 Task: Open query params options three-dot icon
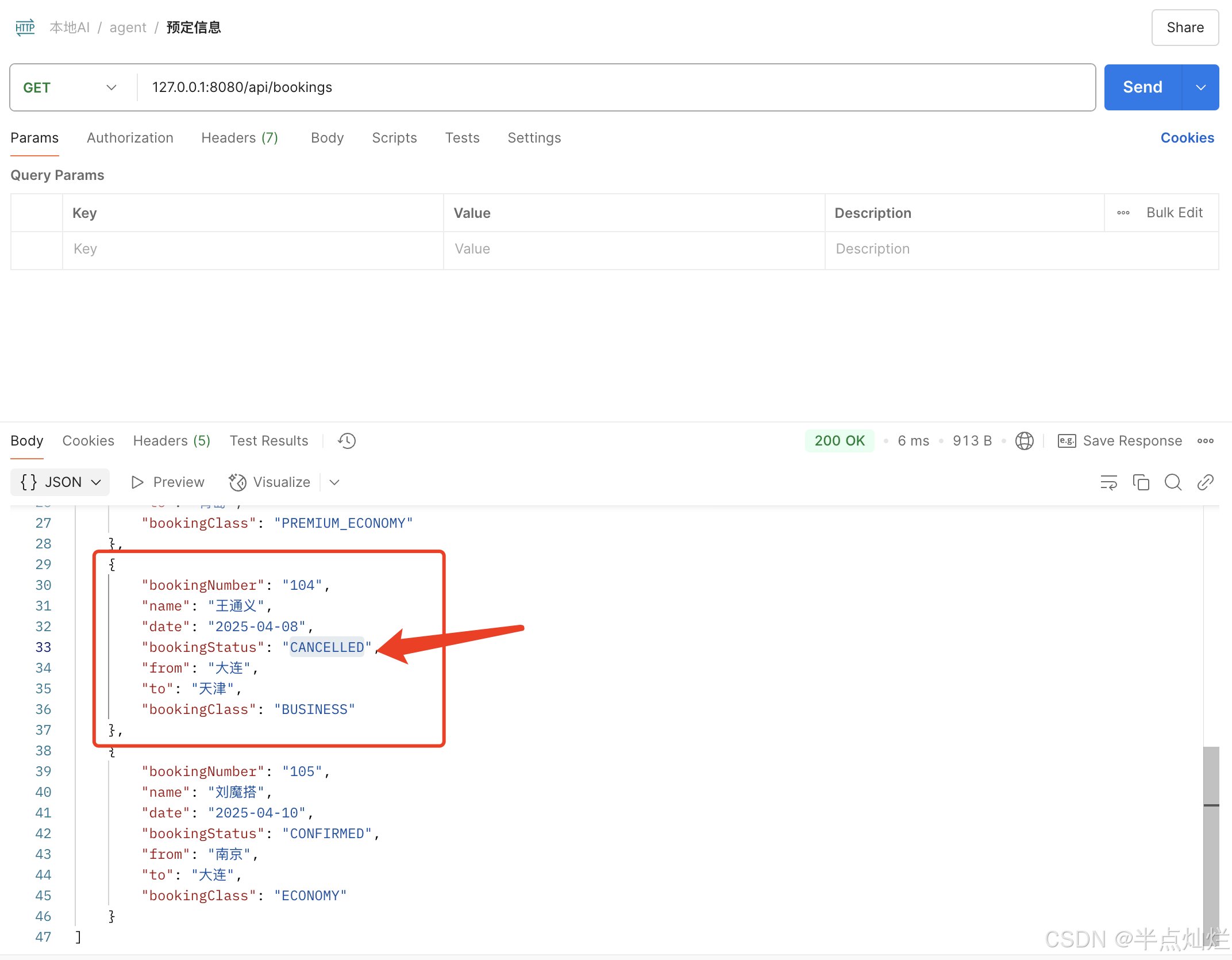pyautogui.click(x=1123, y=213)
